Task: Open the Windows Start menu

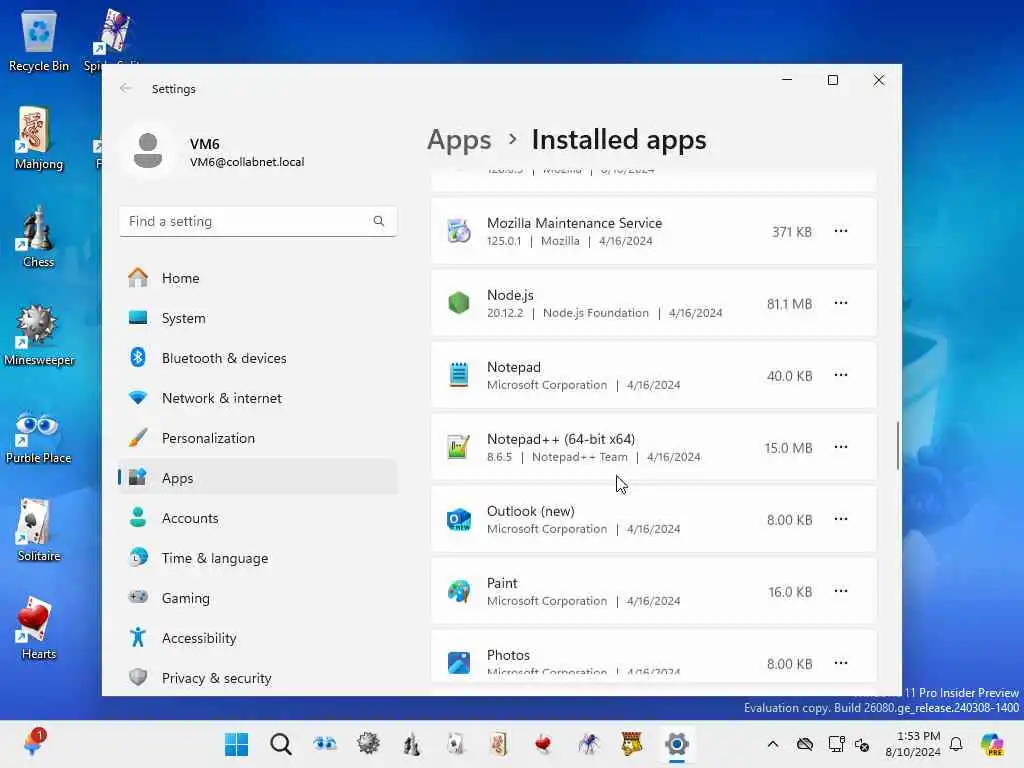Action: [x=236, y=744]
